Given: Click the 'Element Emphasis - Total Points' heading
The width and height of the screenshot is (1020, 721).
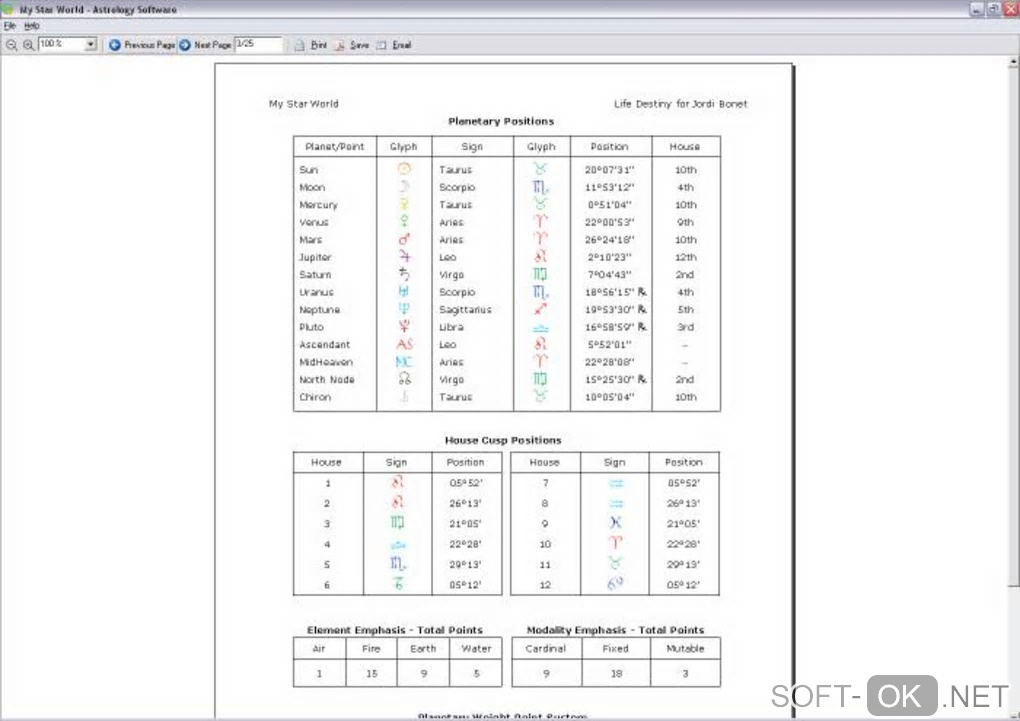Looking at the screenshot, I should 395,630.
